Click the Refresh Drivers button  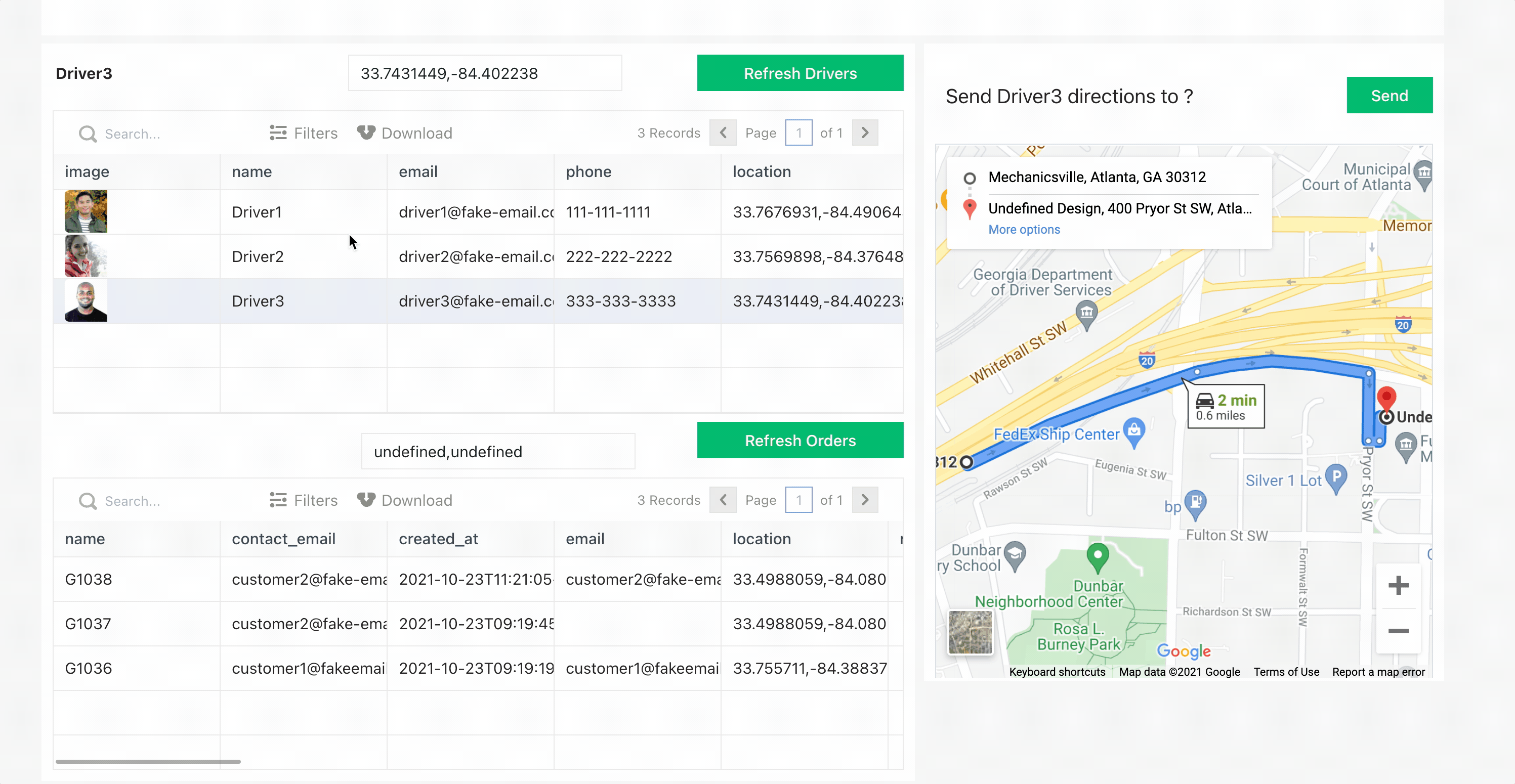click(x=800, y=73)
